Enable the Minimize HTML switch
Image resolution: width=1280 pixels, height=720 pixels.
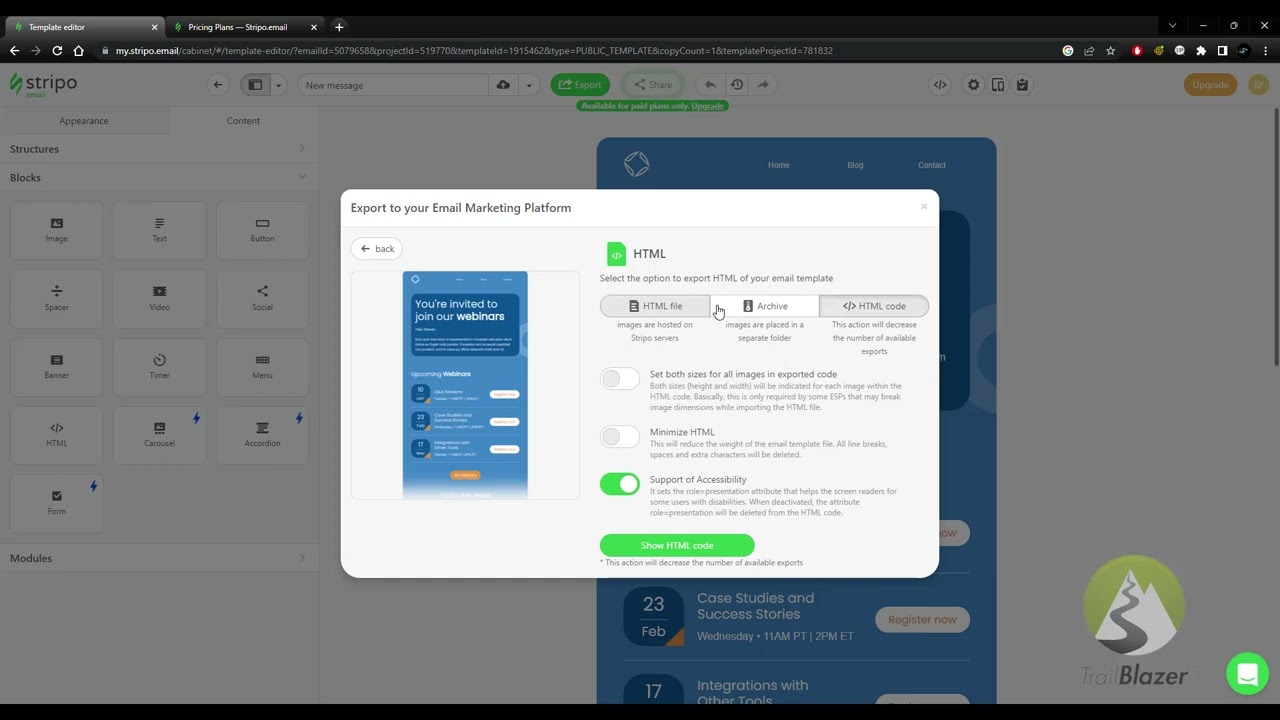click(x=620, y=437)
